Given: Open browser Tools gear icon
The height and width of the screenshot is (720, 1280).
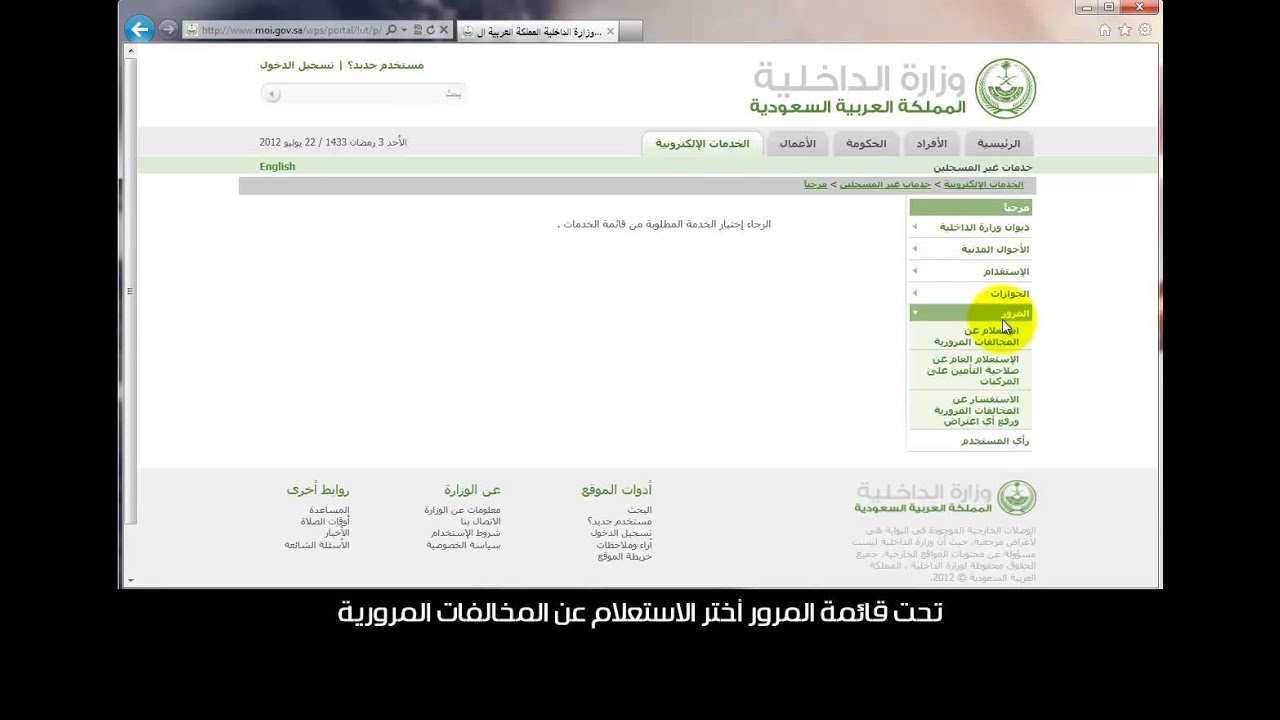Looking at the screenshot, I should coord(1145,30).
